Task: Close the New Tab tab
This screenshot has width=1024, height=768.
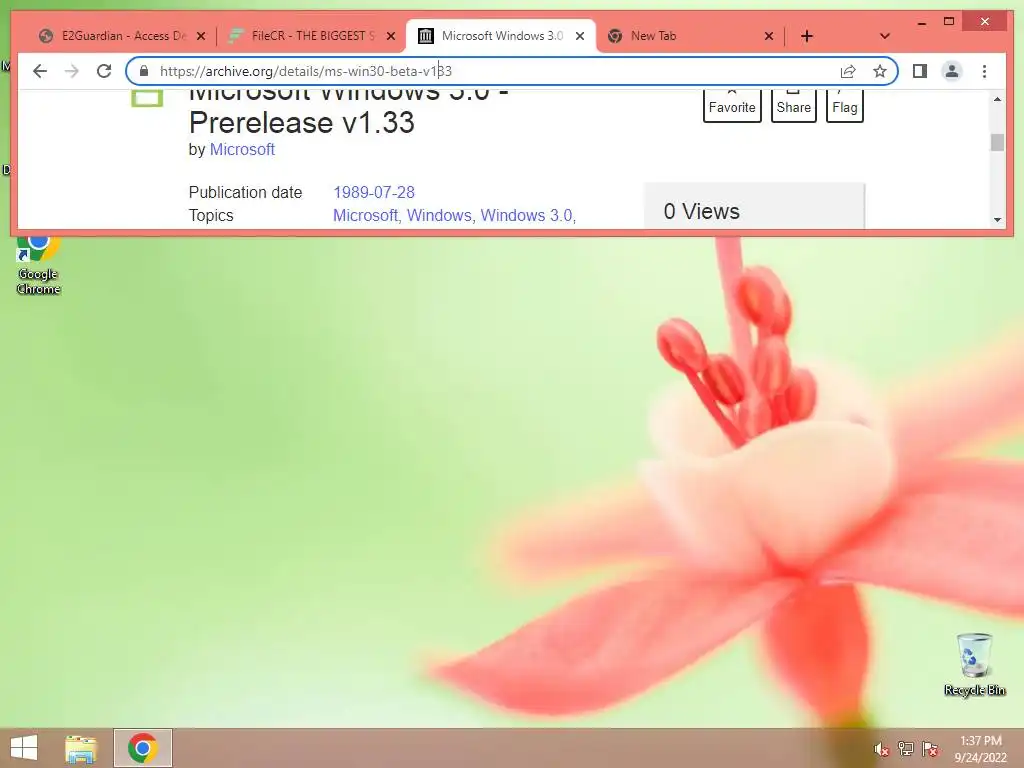Action: [769, 36]
